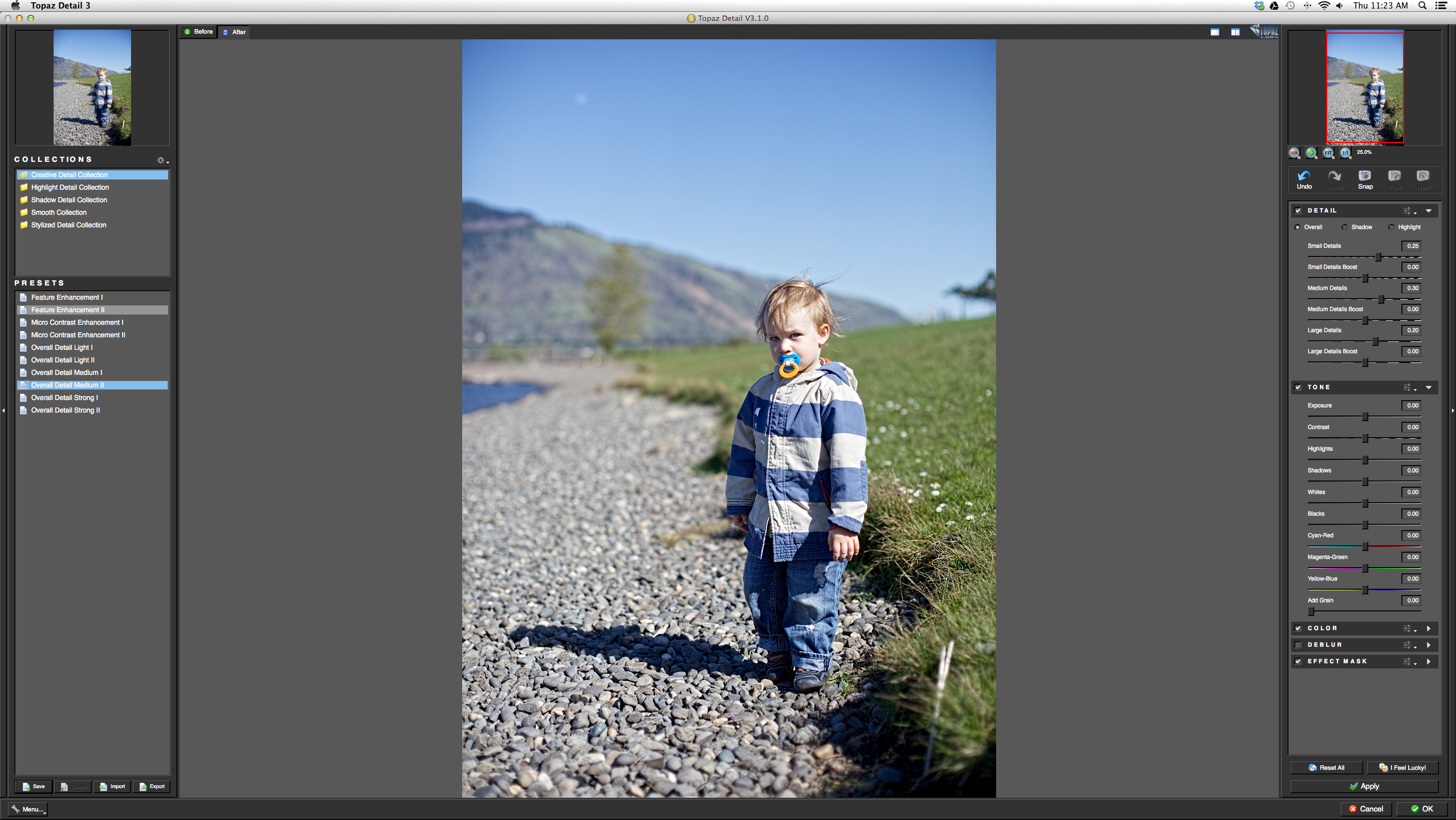Open the Shadow Detail Collection
This screenshot has height=820, width=1456.
click(x=69, y=200)
